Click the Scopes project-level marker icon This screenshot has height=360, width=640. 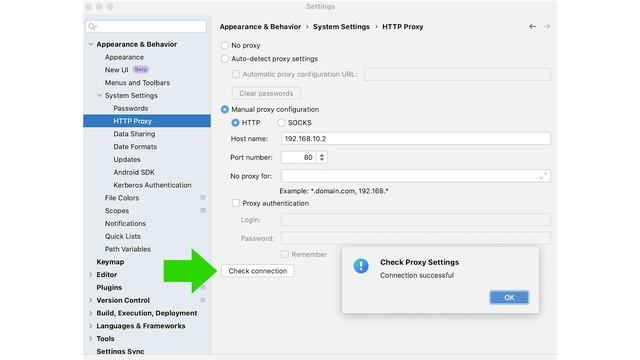[202, 211]
